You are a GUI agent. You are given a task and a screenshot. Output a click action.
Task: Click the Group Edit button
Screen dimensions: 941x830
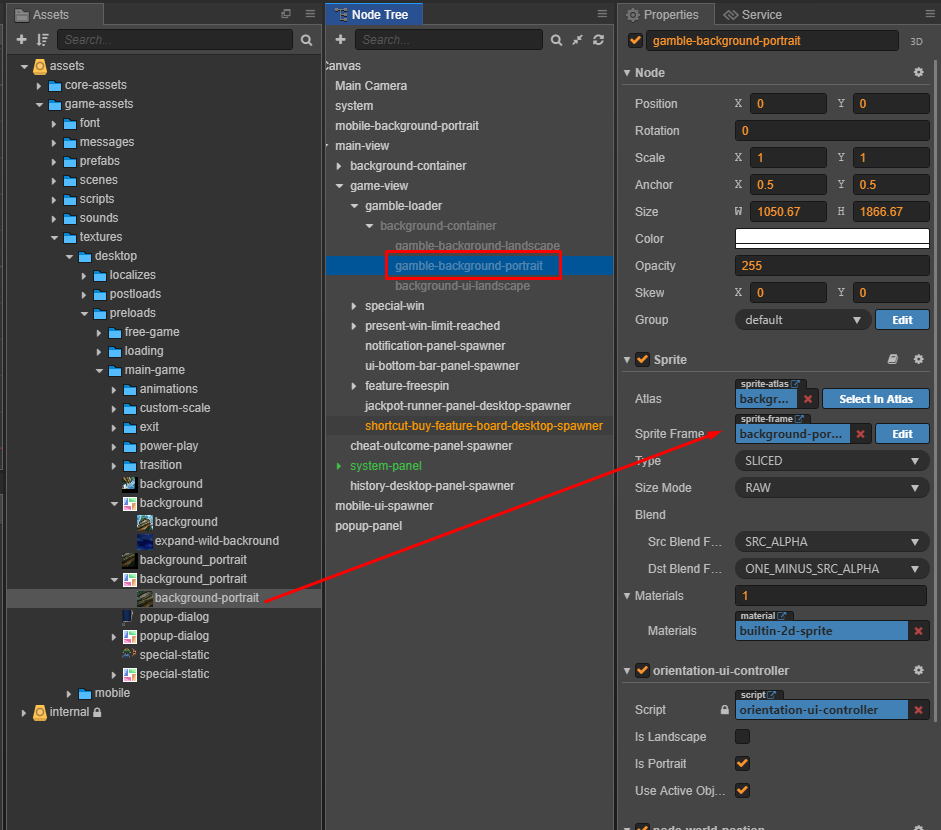coord(902,320)
